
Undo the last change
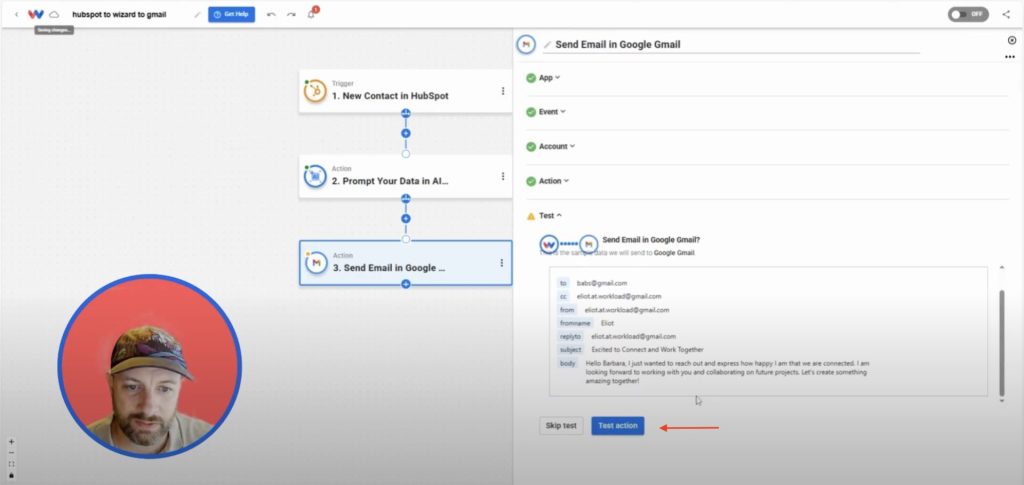(271, 14)
